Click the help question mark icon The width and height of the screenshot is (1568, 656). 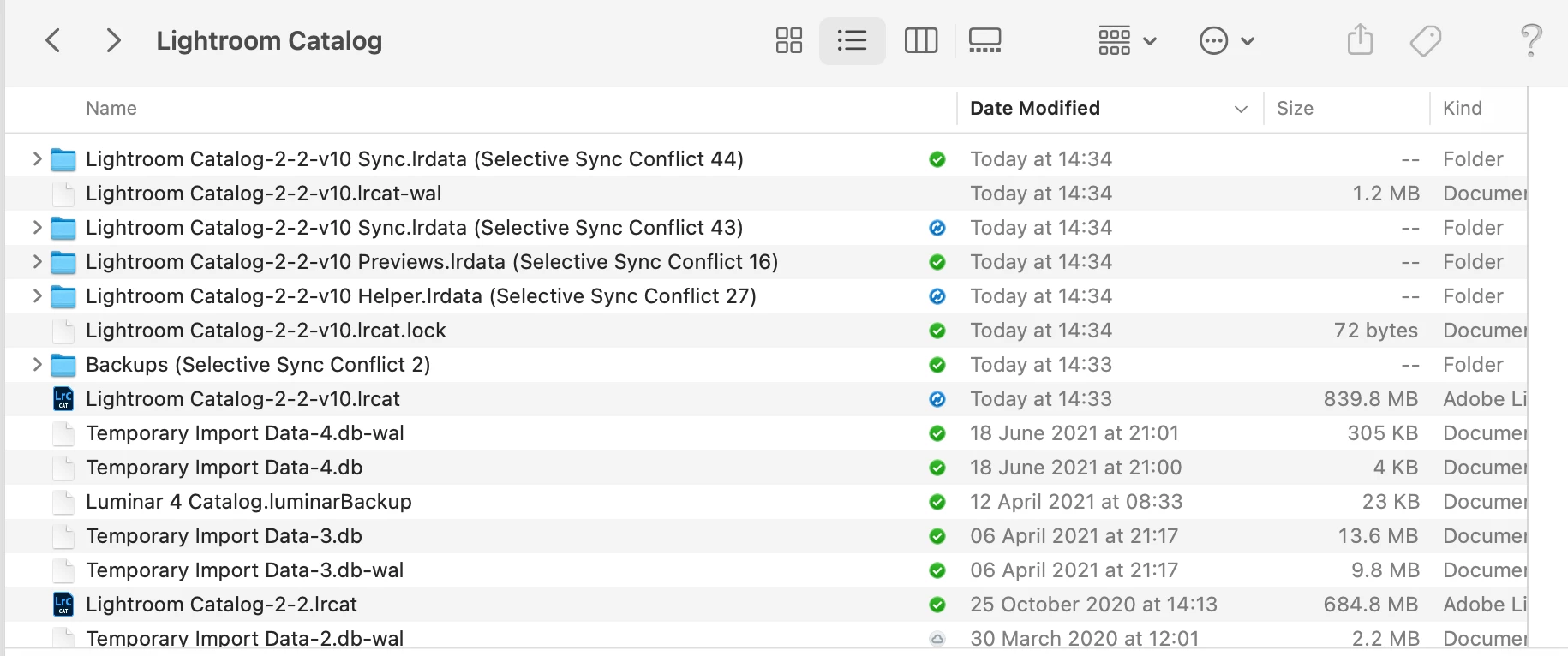1530,40
